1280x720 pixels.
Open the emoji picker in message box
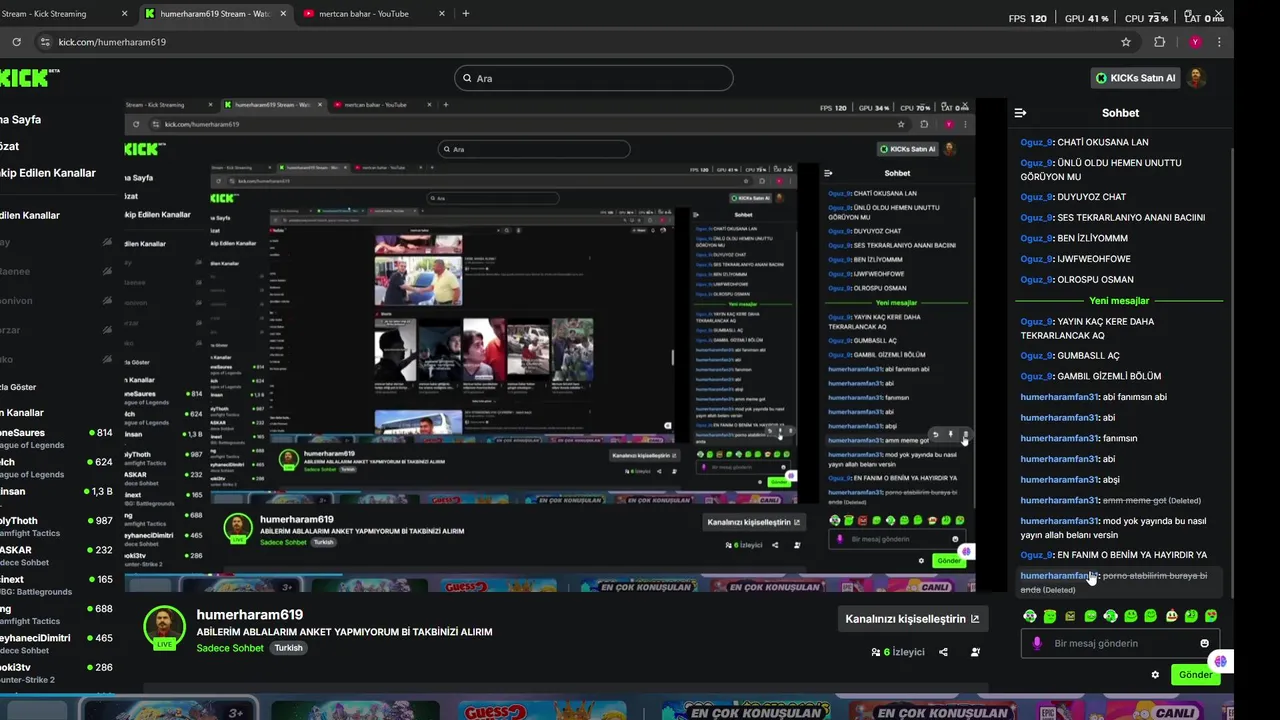1204,643
